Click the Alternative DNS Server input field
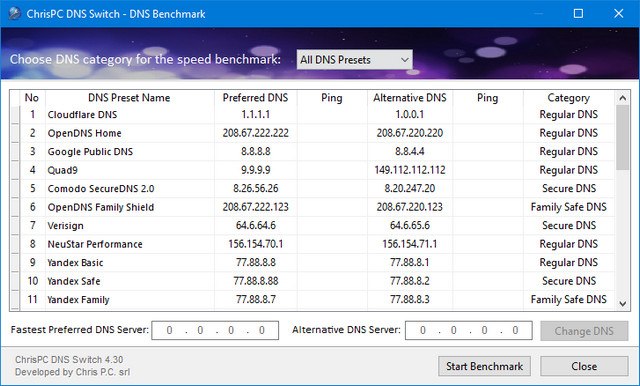The height and width of the screenshot is (386, 640). [469, 330]
